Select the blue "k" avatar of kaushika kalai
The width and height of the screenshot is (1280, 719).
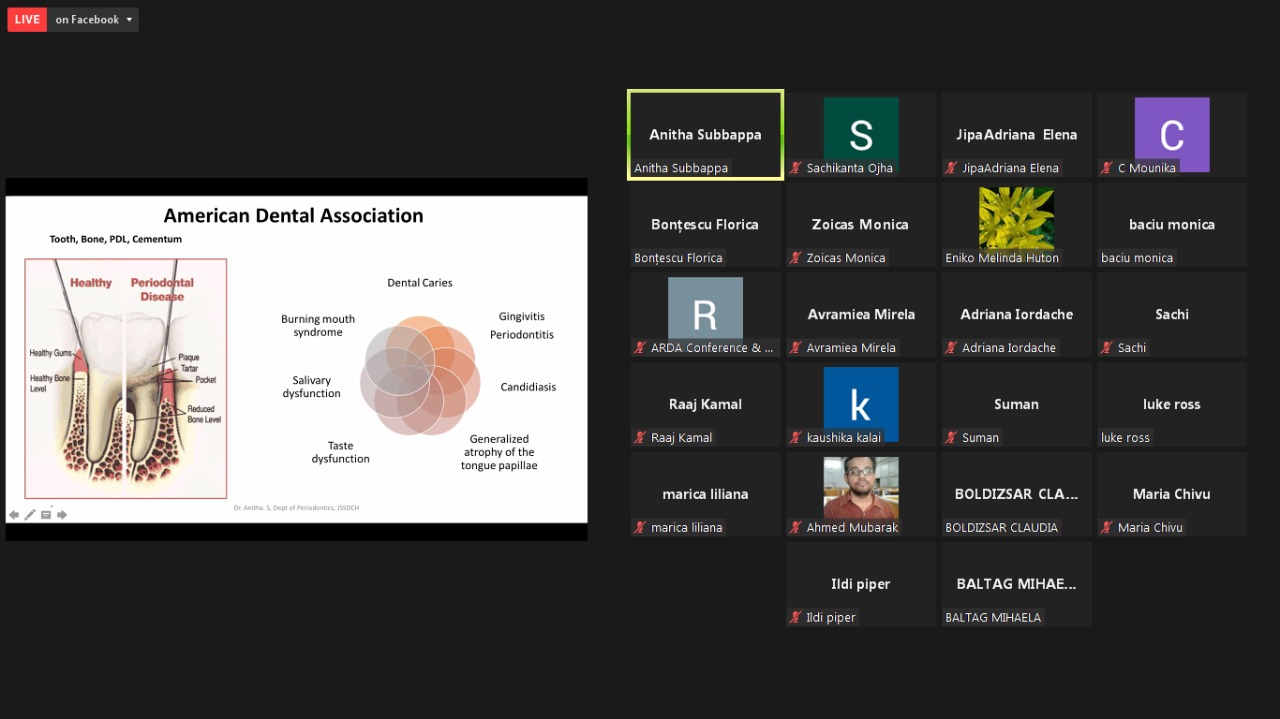[x=861, y=404]
